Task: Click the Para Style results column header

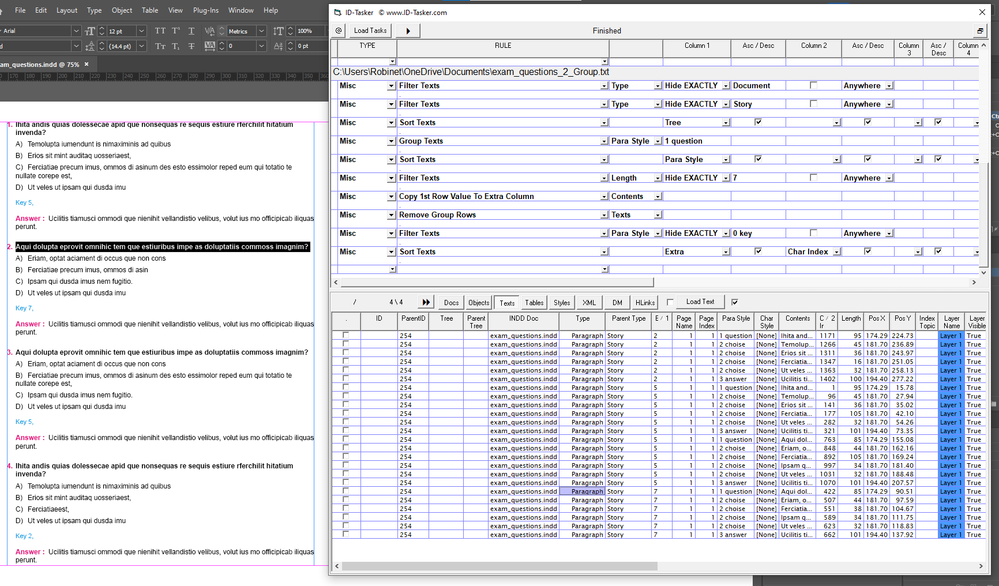Action: (x=736, y=321)
